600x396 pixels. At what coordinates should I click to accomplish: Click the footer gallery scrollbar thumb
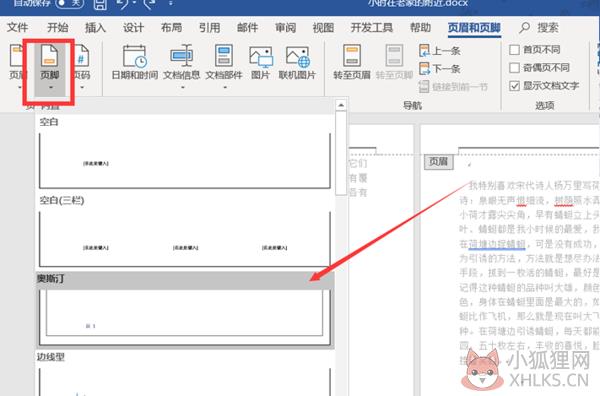click(x=341, y=153)
